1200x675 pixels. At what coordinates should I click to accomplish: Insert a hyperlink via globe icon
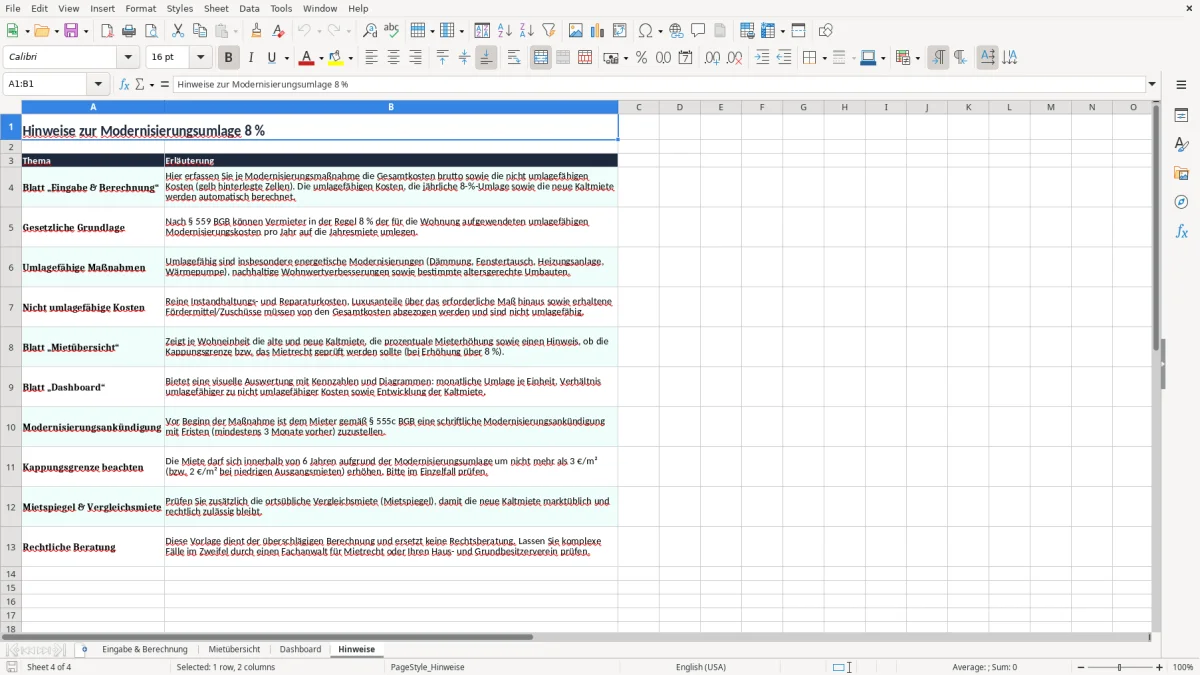pyautogui.click(x=676, y=31)
